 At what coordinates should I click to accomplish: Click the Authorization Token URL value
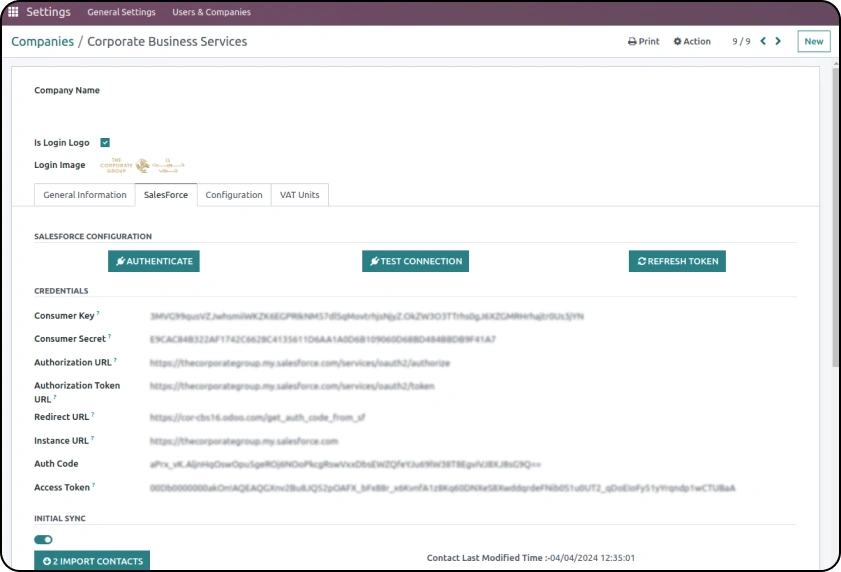(292, 386)
